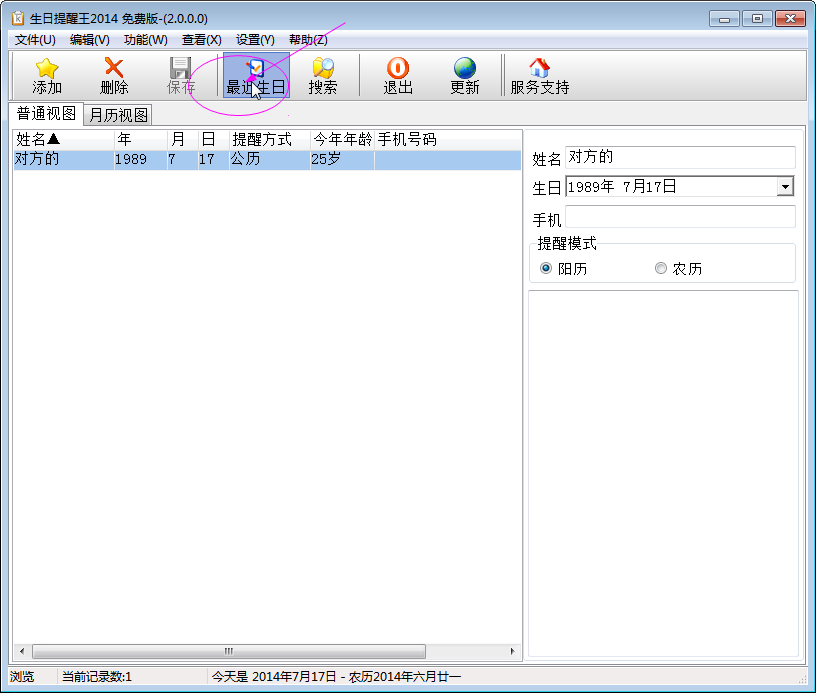The width and height of the screenshot is (816, 693).
Task: Click the large notes text area
Action: 663,473
